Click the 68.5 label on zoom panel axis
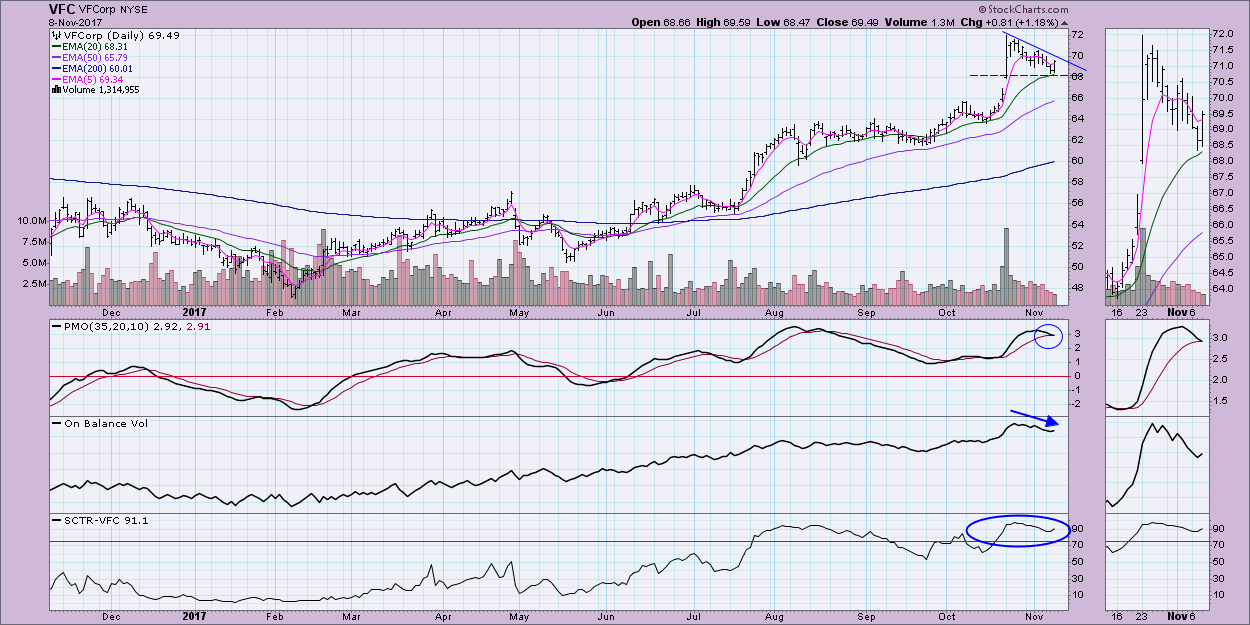 1223,145
